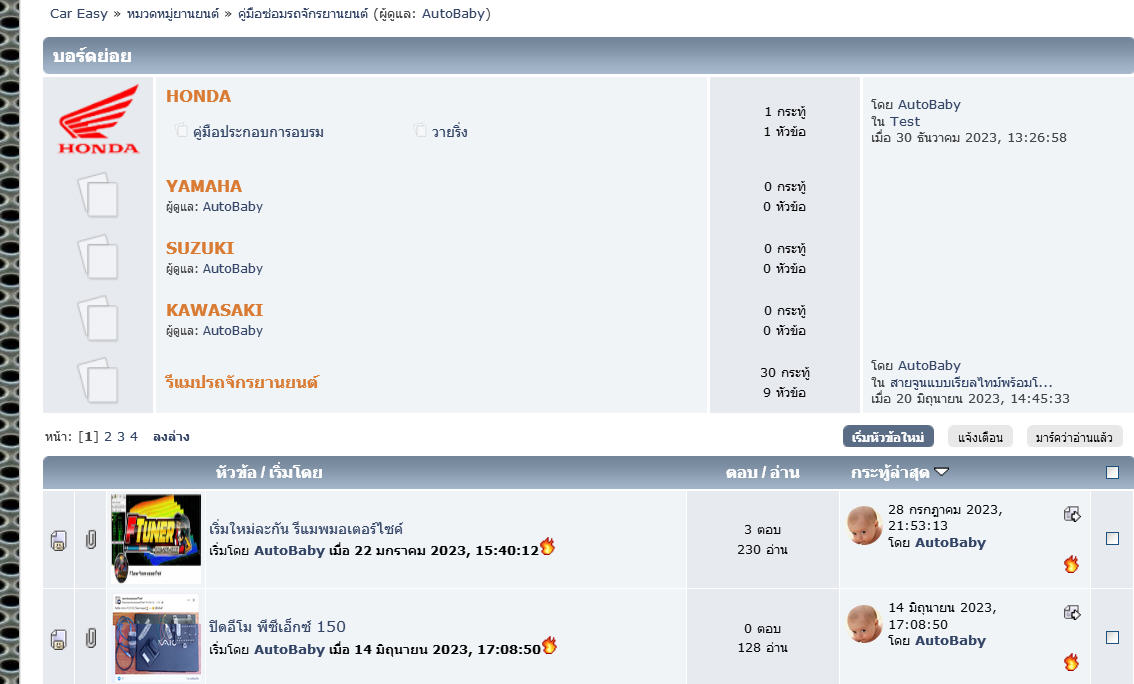Viewport: 1134px width, 684px height.
Task: Open topic ปิดอีโม พีซีเอ็กซ์ 150
Action: coord(278,627)
